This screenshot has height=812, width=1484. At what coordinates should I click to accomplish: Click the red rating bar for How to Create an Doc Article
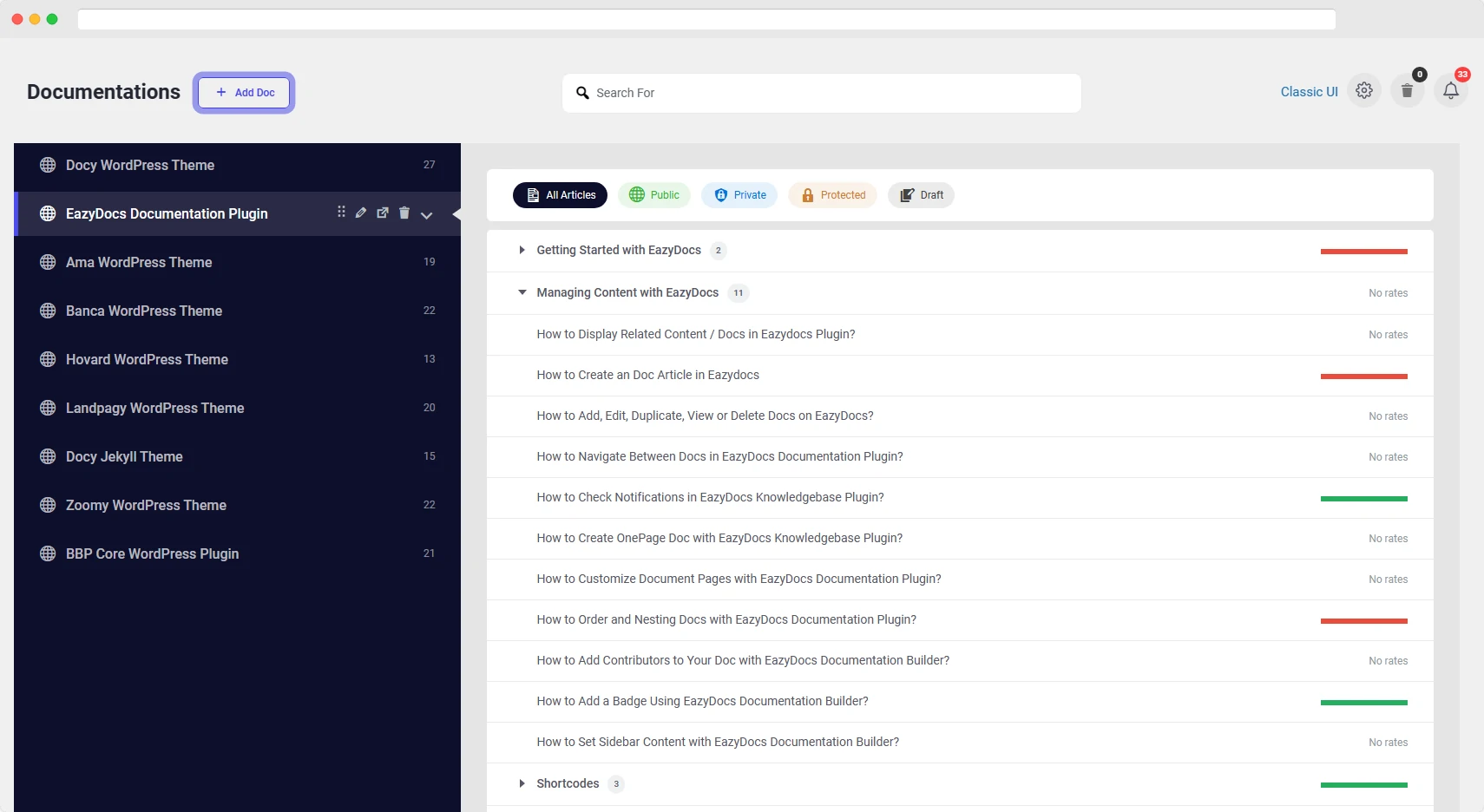[1364, 375]
